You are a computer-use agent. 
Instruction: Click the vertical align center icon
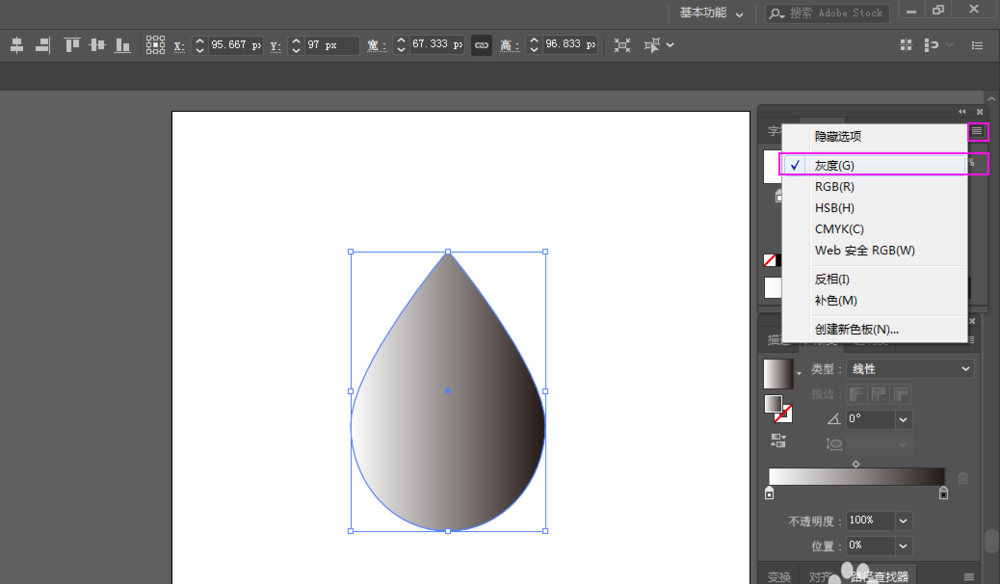(x=97, y=45)
